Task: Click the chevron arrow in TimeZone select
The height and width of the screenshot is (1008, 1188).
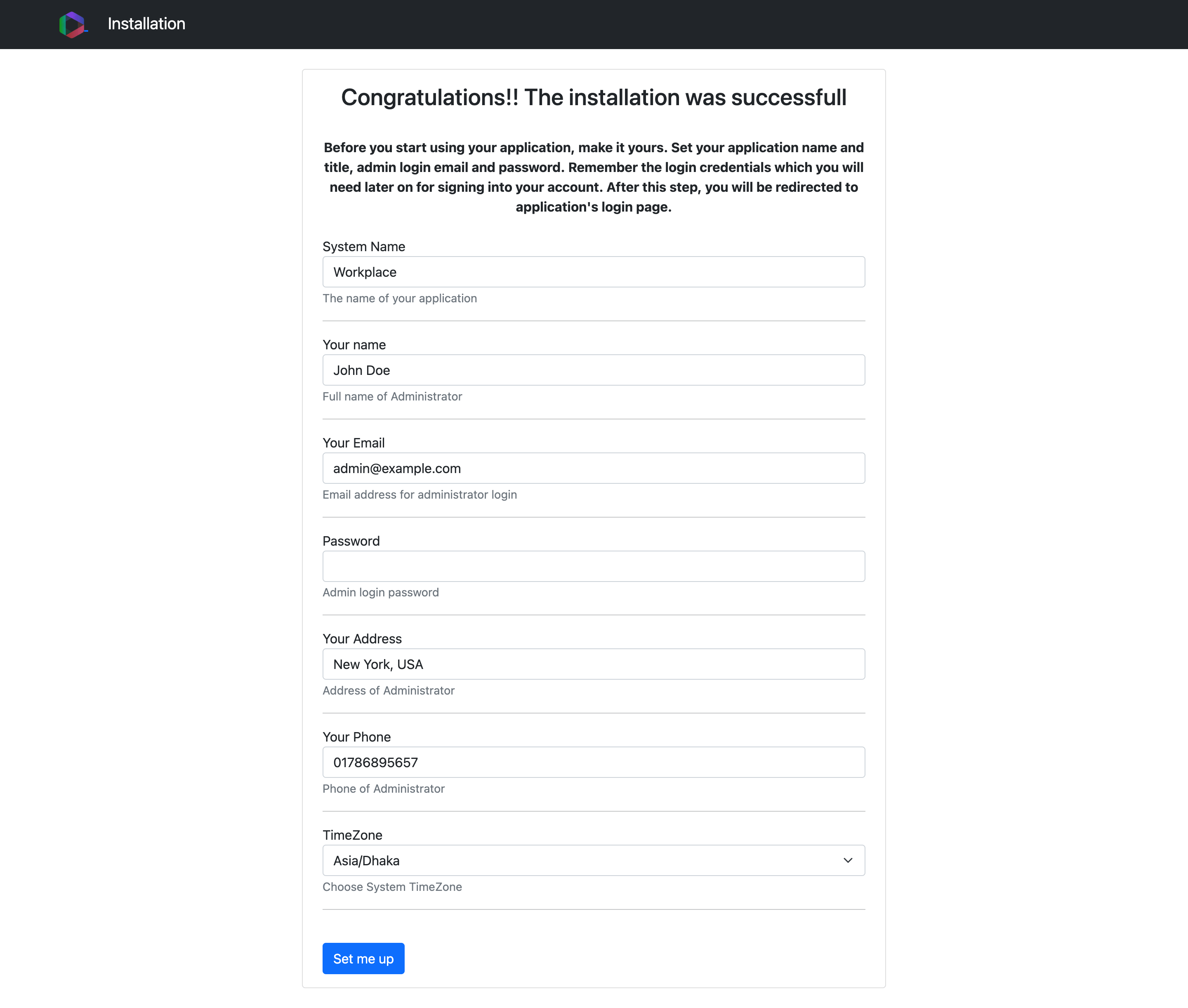Action: (848, 861)
